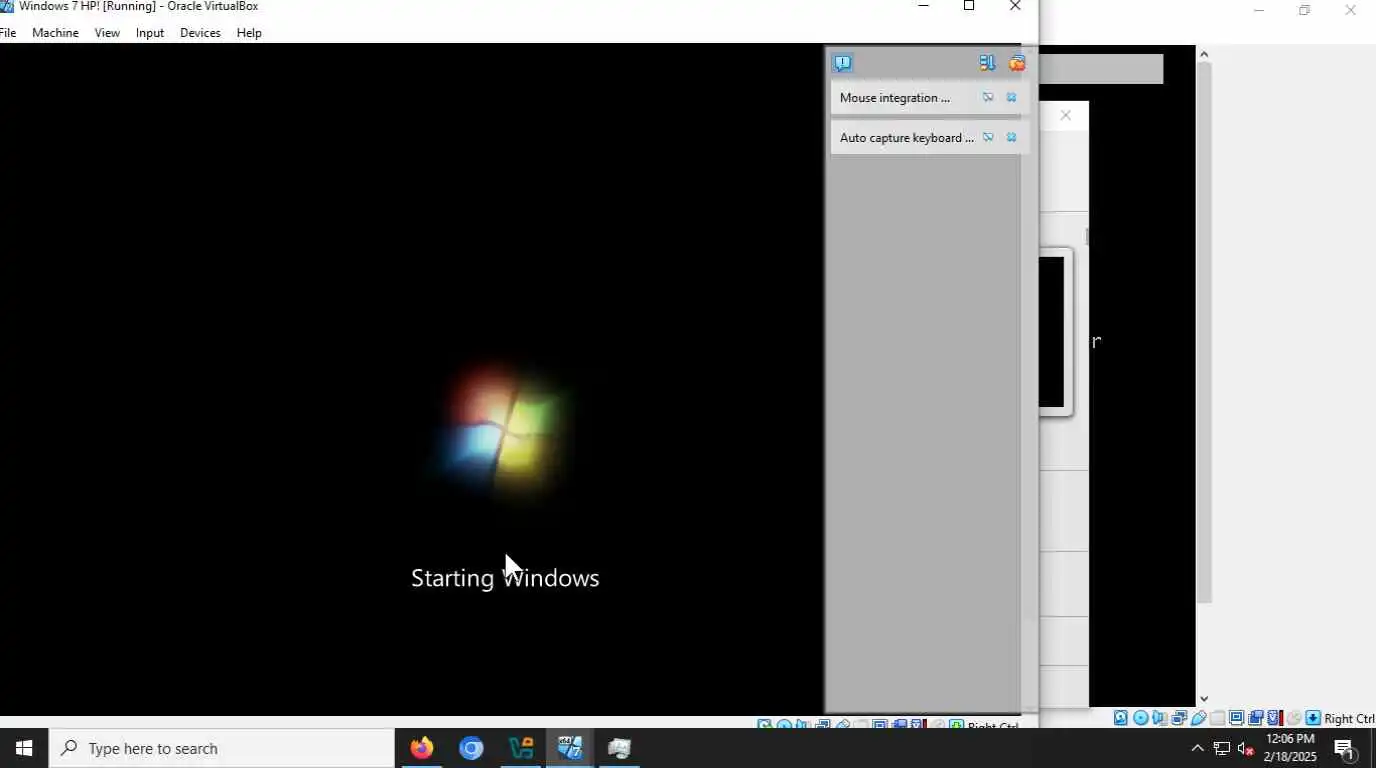Open the Help menu
This screenshot has height=768, width=1376.
(249, 33)
